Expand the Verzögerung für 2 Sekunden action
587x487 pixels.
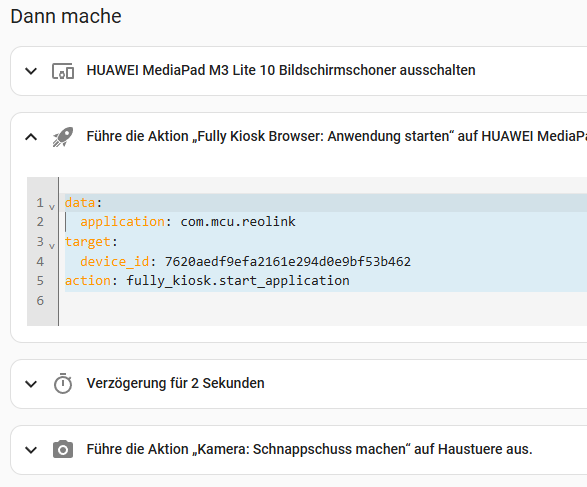[31, 384]
